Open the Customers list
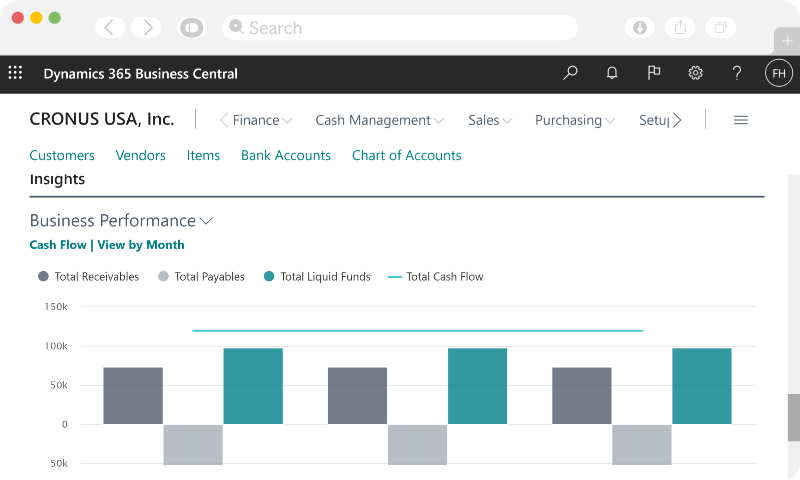The height and width of the screenshot is (480, 800). click(62, 155)
